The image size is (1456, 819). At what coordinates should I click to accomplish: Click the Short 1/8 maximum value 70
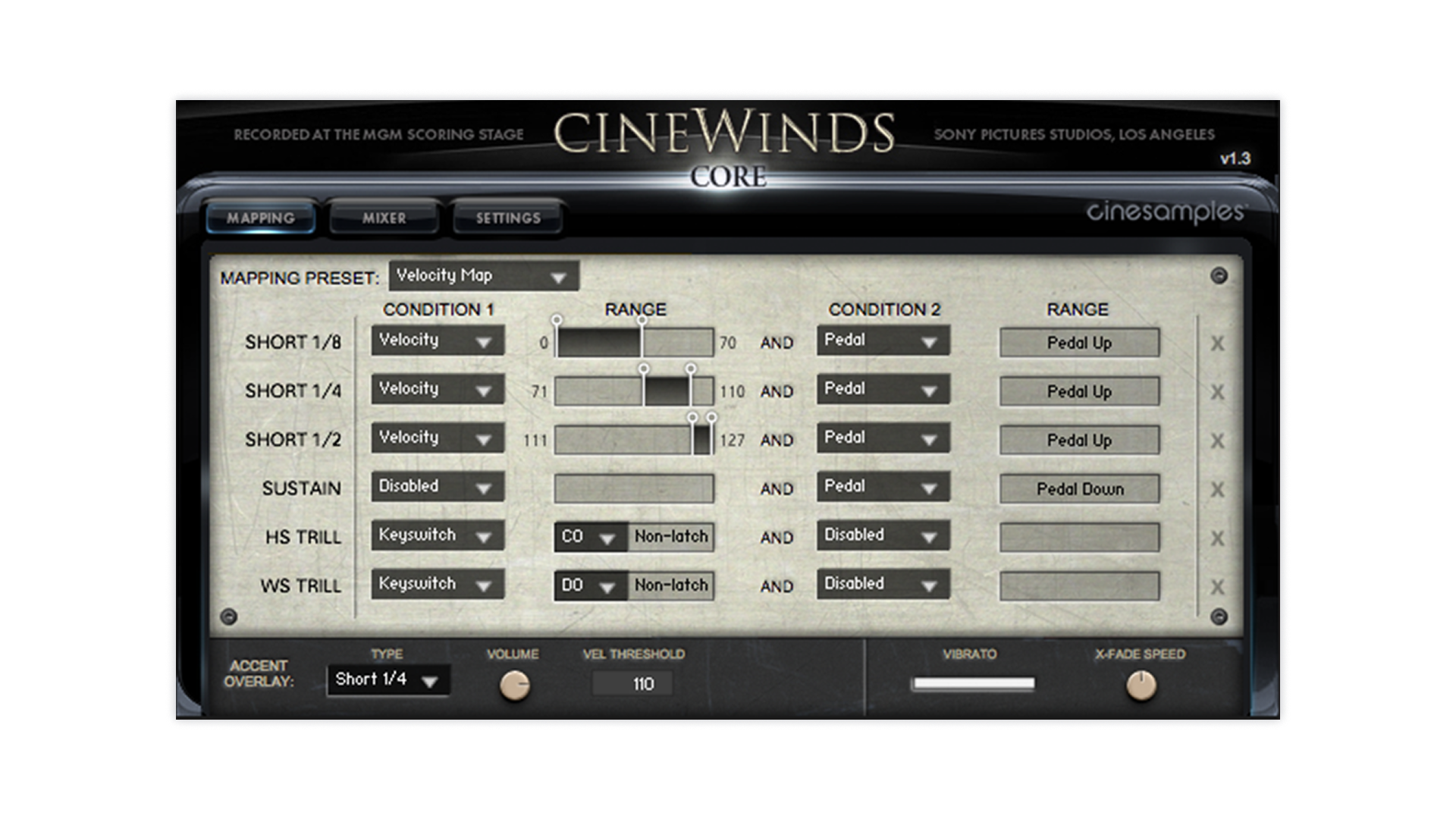click(728, 344)
